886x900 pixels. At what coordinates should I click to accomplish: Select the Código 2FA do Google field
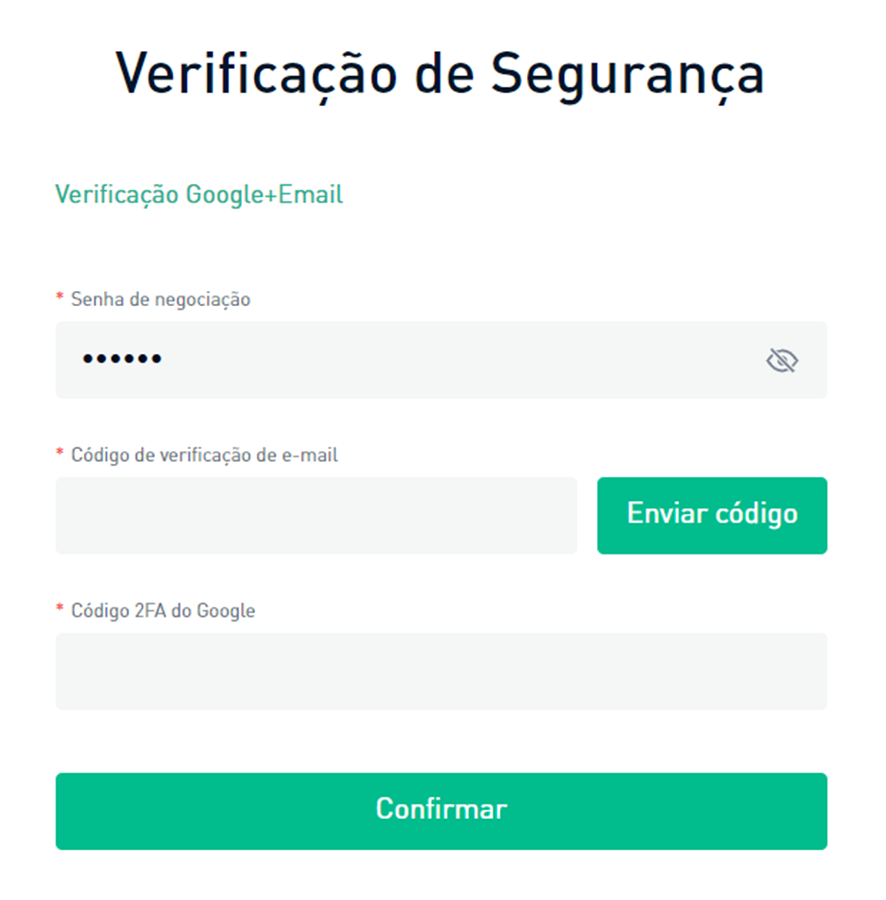pyautogui.click(x=441, y=671)
